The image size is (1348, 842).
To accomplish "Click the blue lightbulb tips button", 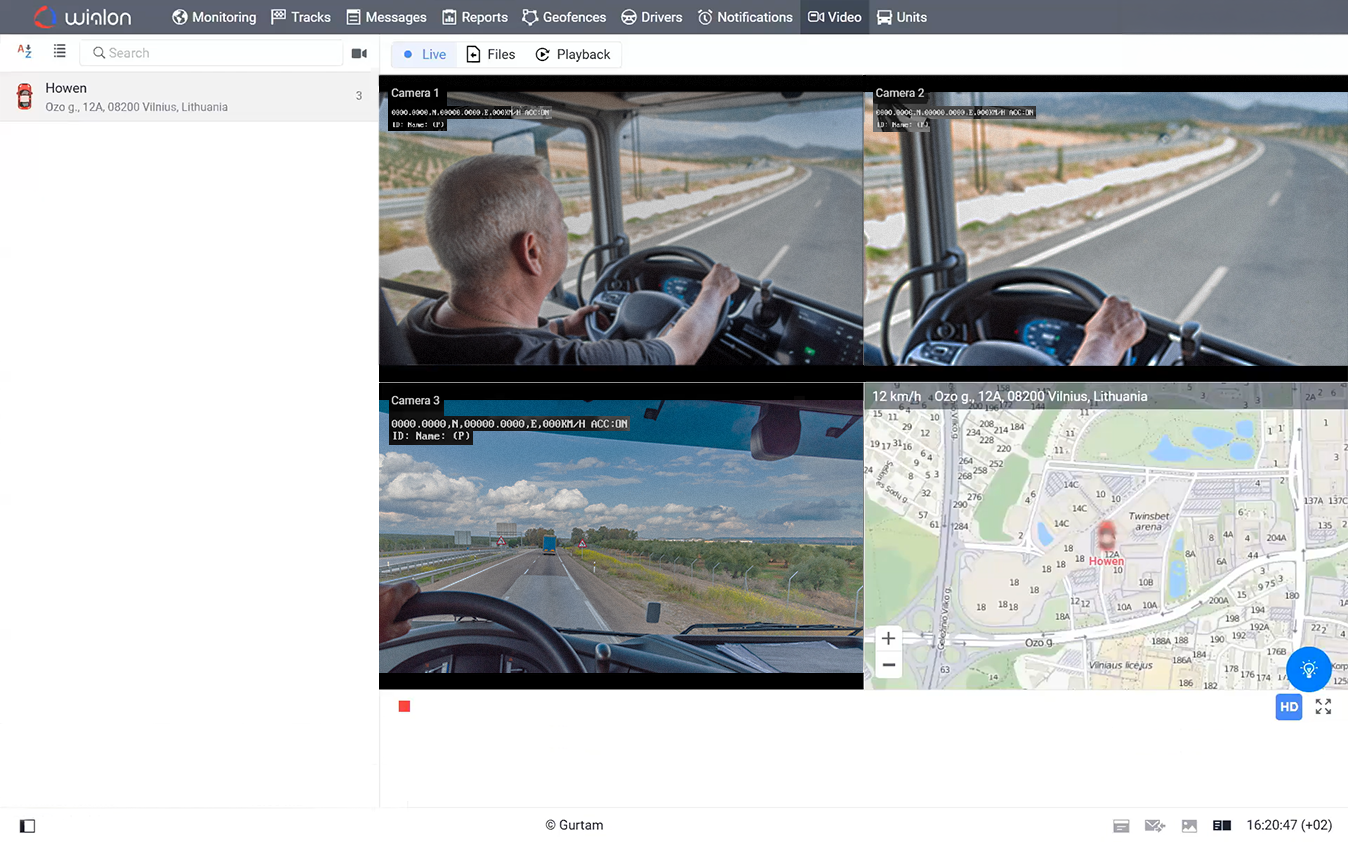I will [1308, 669].
